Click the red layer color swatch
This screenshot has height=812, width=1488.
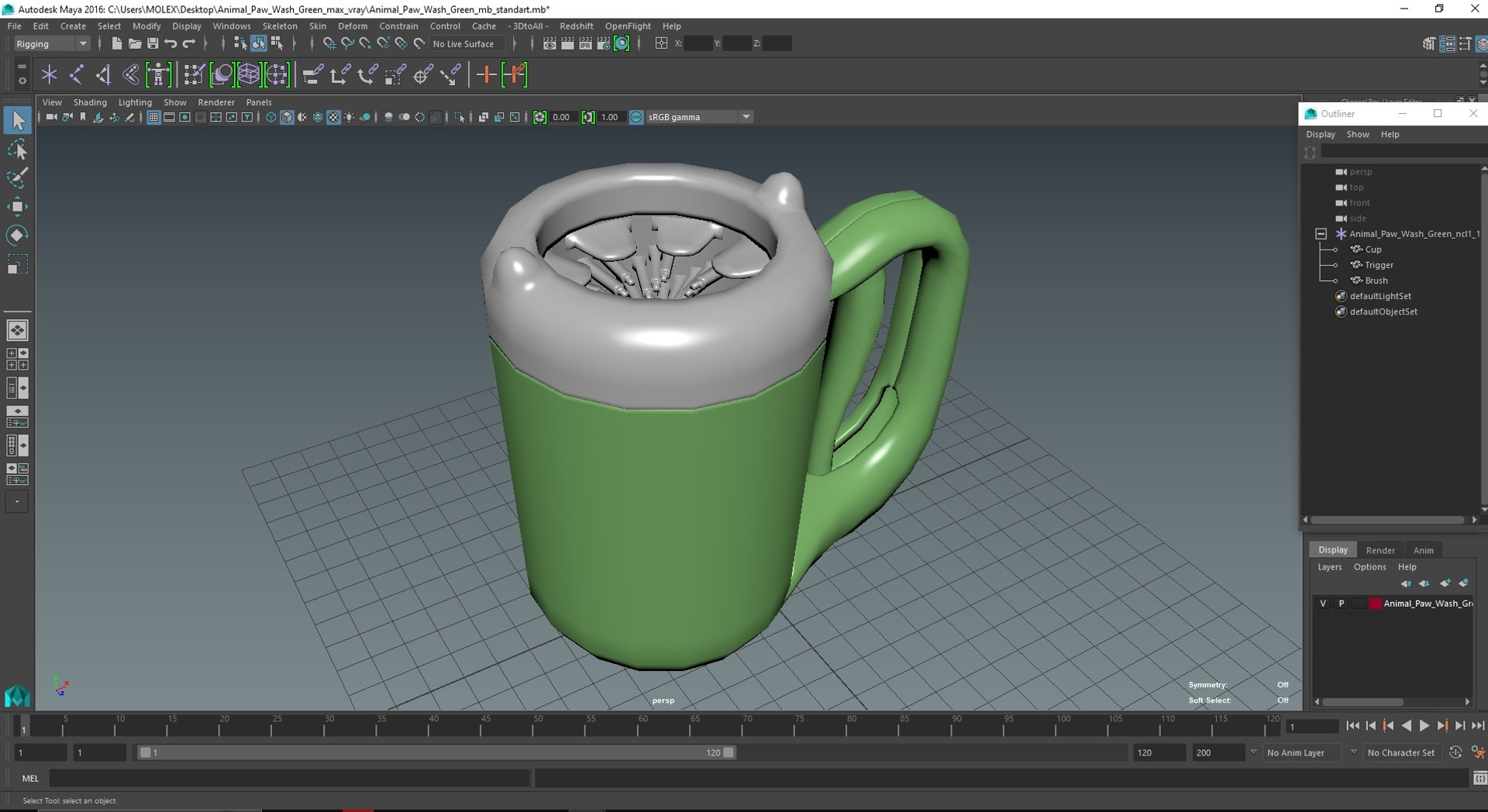click(x=1375, y=604)
